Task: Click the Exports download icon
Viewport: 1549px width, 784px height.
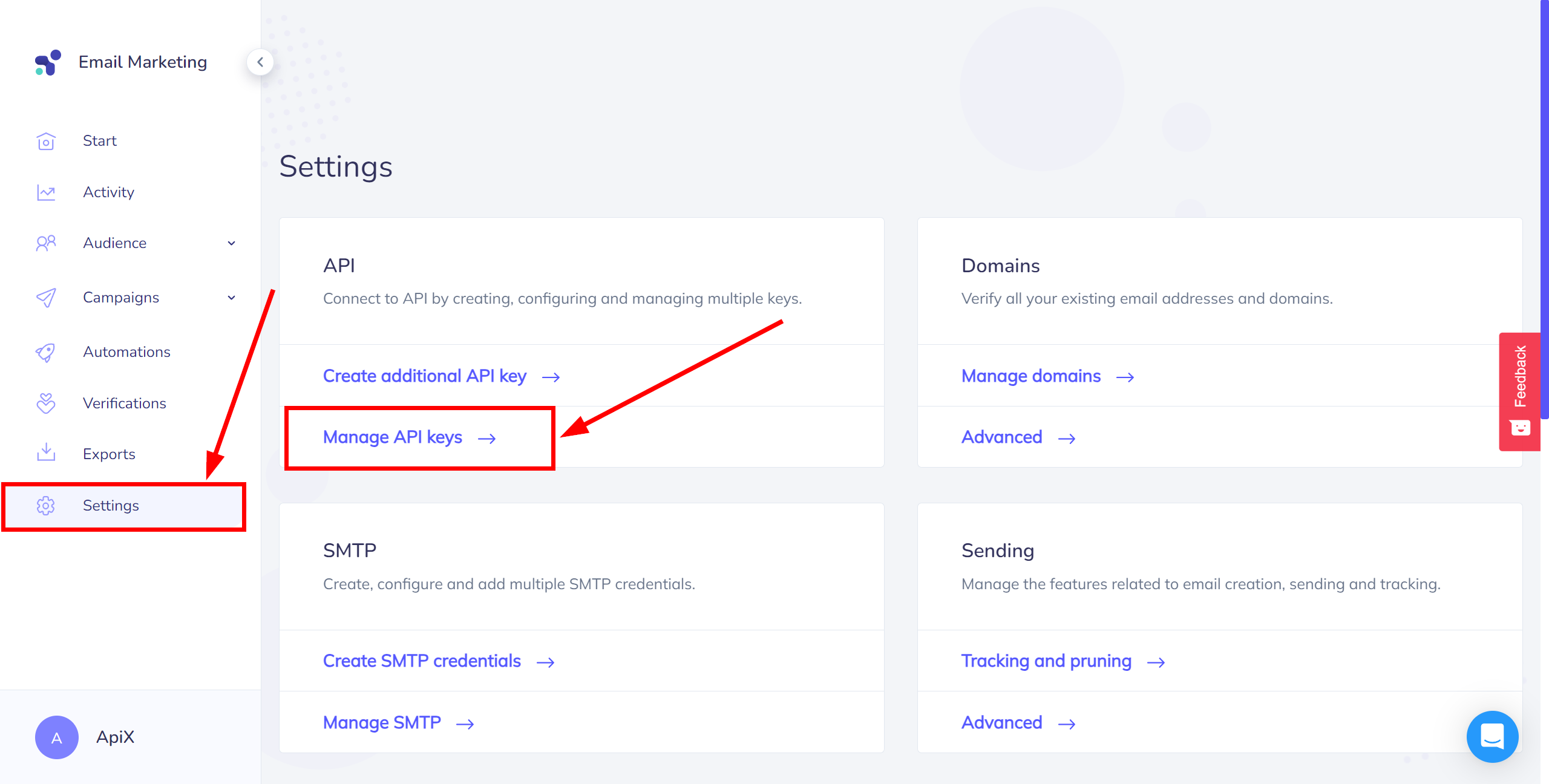Action: (47, 454)
